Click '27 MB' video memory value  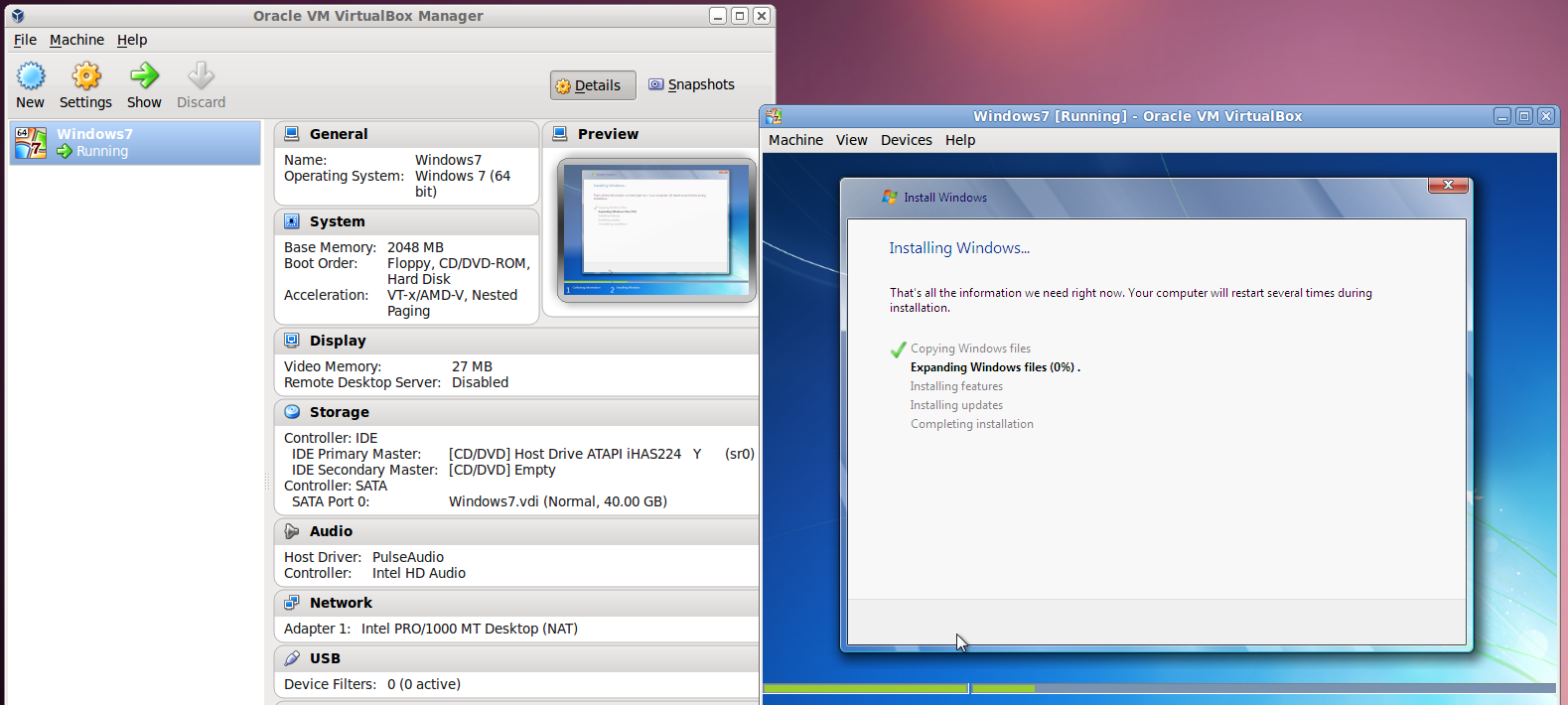click(472, 366)
